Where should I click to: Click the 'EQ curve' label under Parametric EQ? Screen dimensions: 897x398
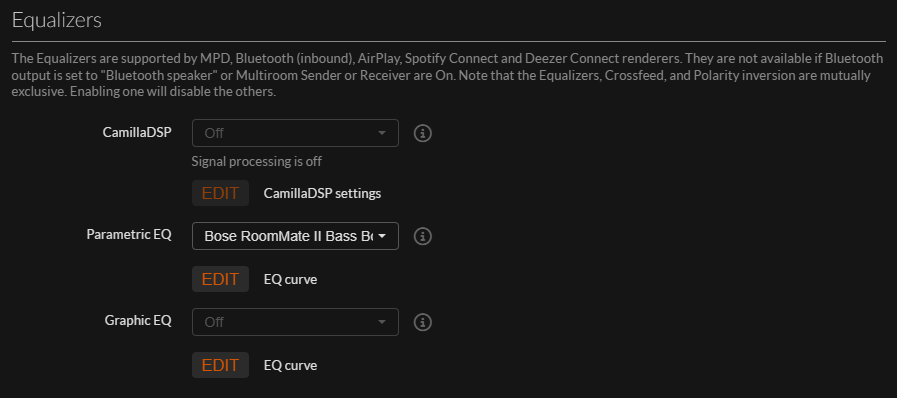pos(290,280)
